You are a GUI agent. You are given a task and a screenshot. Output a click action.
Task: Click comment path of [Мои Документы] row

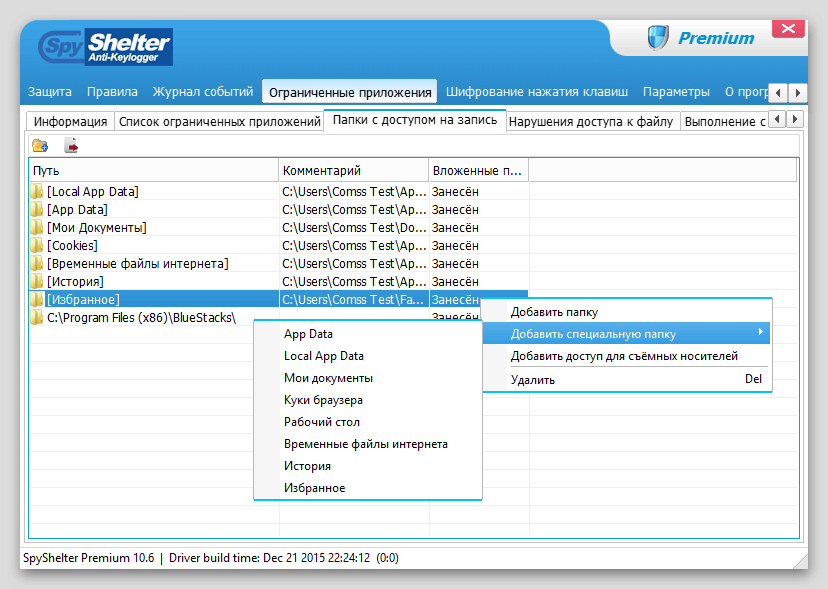tap(354, 227)
